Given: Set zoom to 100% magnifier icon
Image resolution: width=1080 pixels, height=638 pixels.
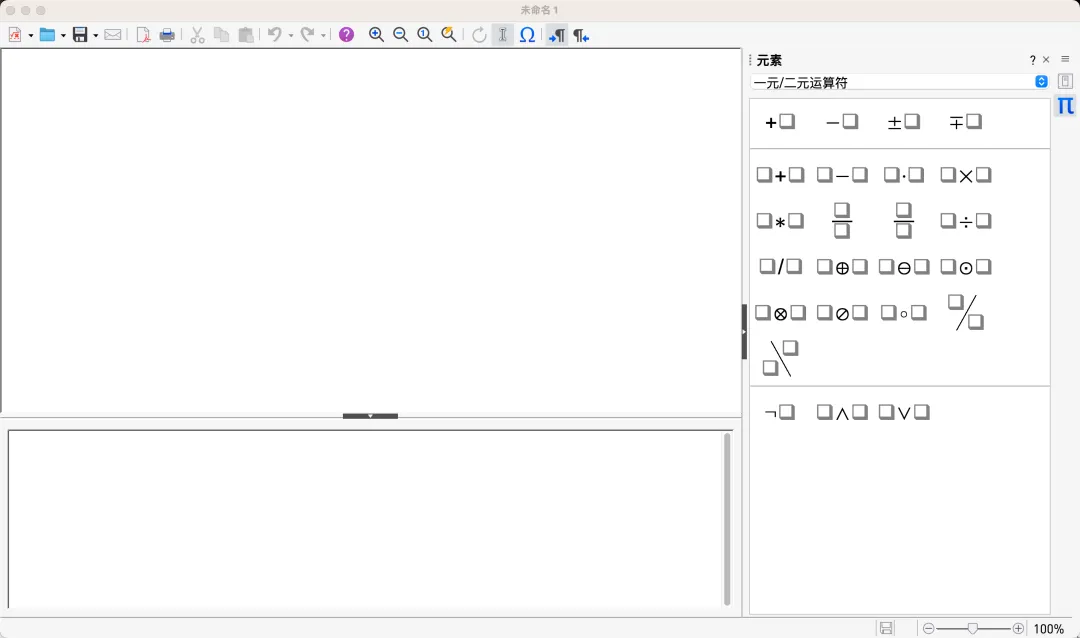Looking at the screenshot, I should point(424,34).
